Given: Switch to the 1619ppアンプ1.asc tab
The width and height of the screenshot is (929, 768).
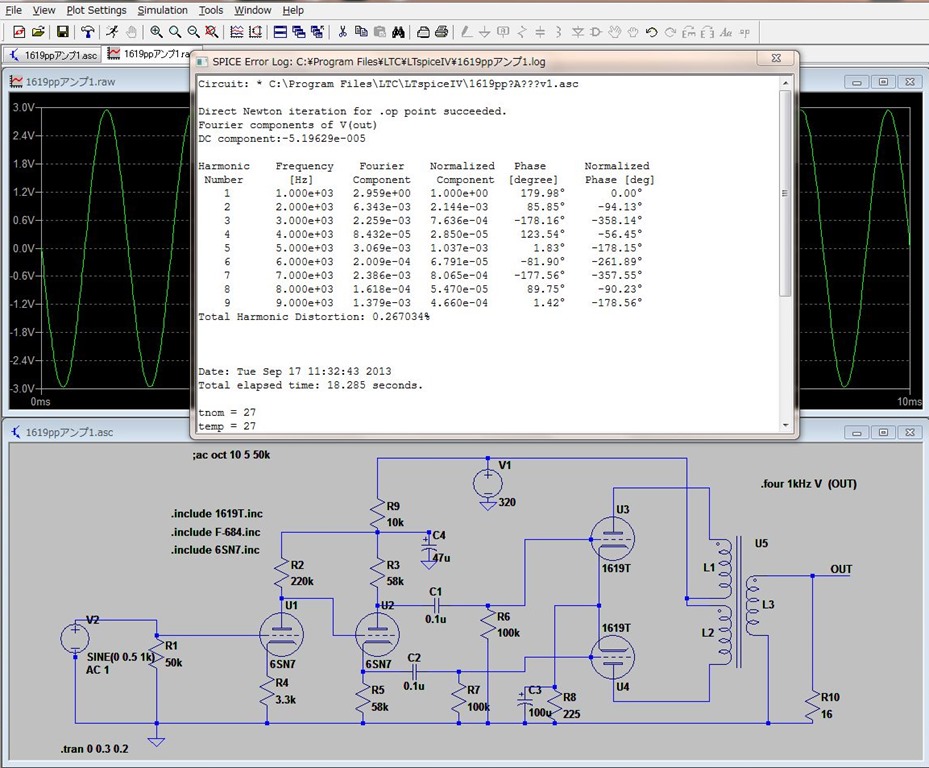Looking at the screenshot, I should 52,54.
